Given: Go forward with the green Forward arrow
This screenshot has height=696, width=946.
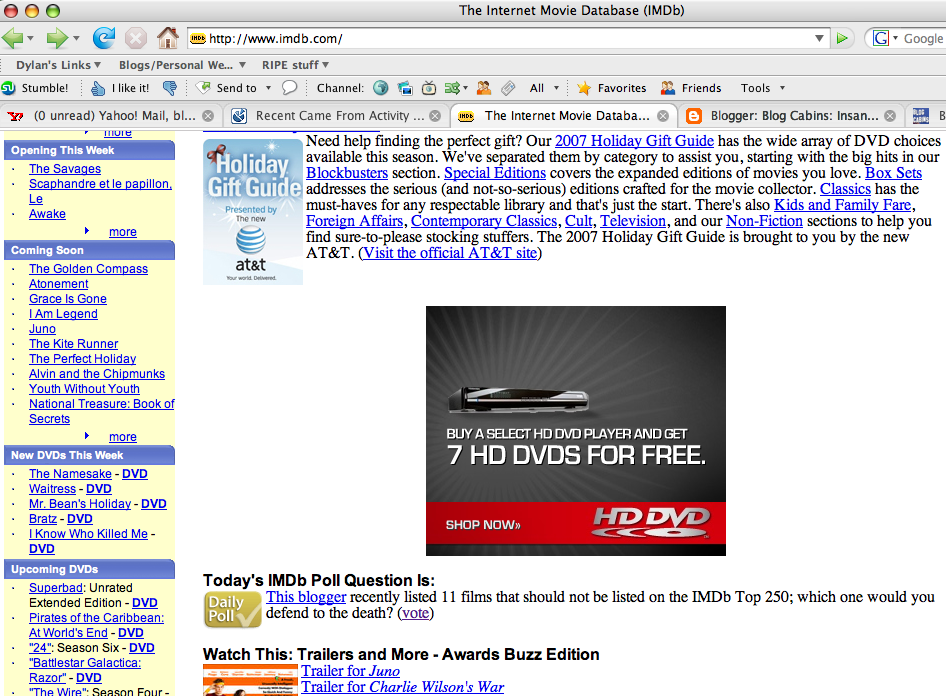Looking at the screenshot, I should point(57,39).
